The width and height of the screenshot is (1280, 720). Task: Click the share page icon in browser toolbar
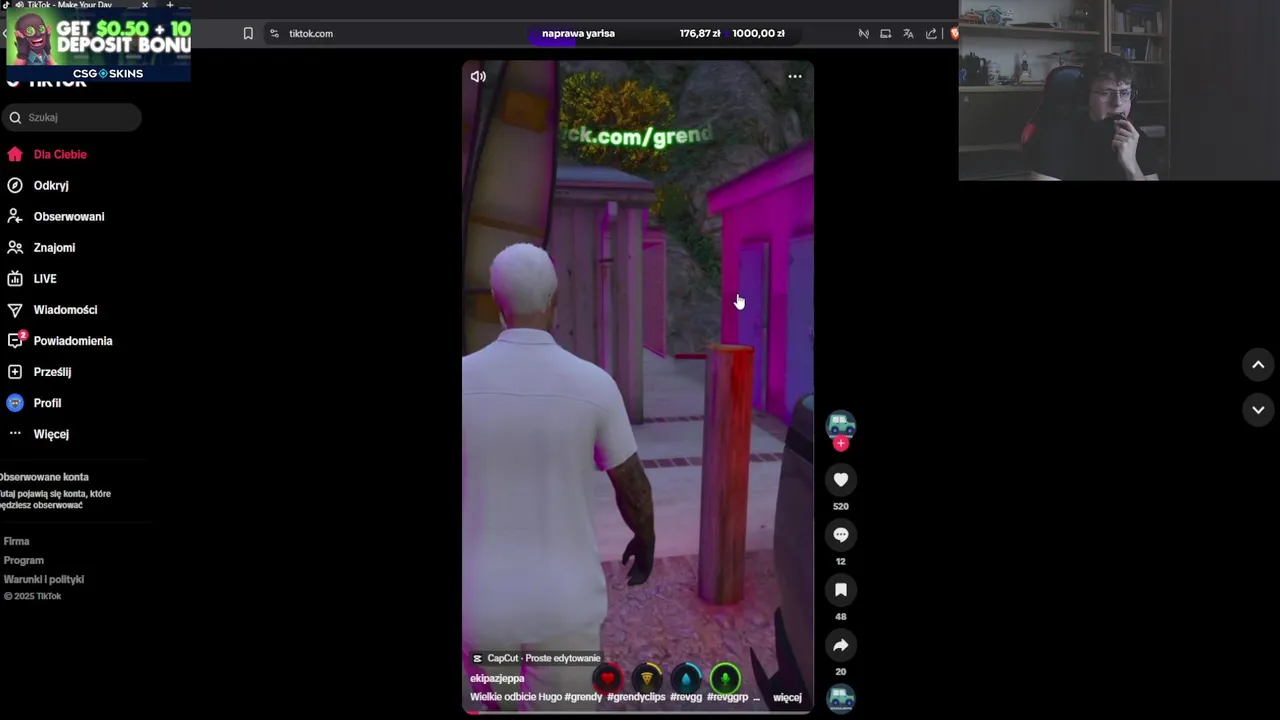coord(931,33)
